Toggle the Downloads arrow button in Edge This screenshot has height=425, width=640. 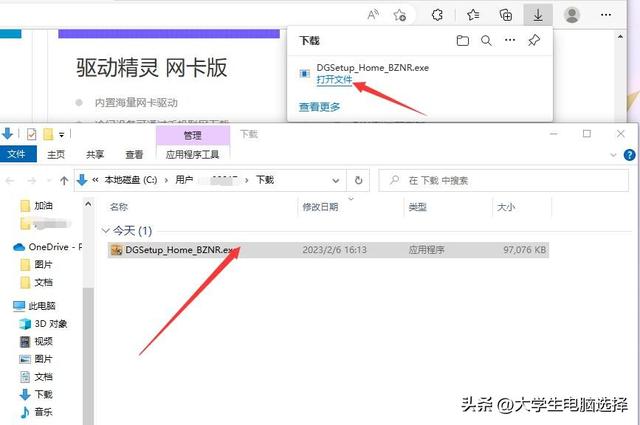pyautogui.click(x=538, y=15)
